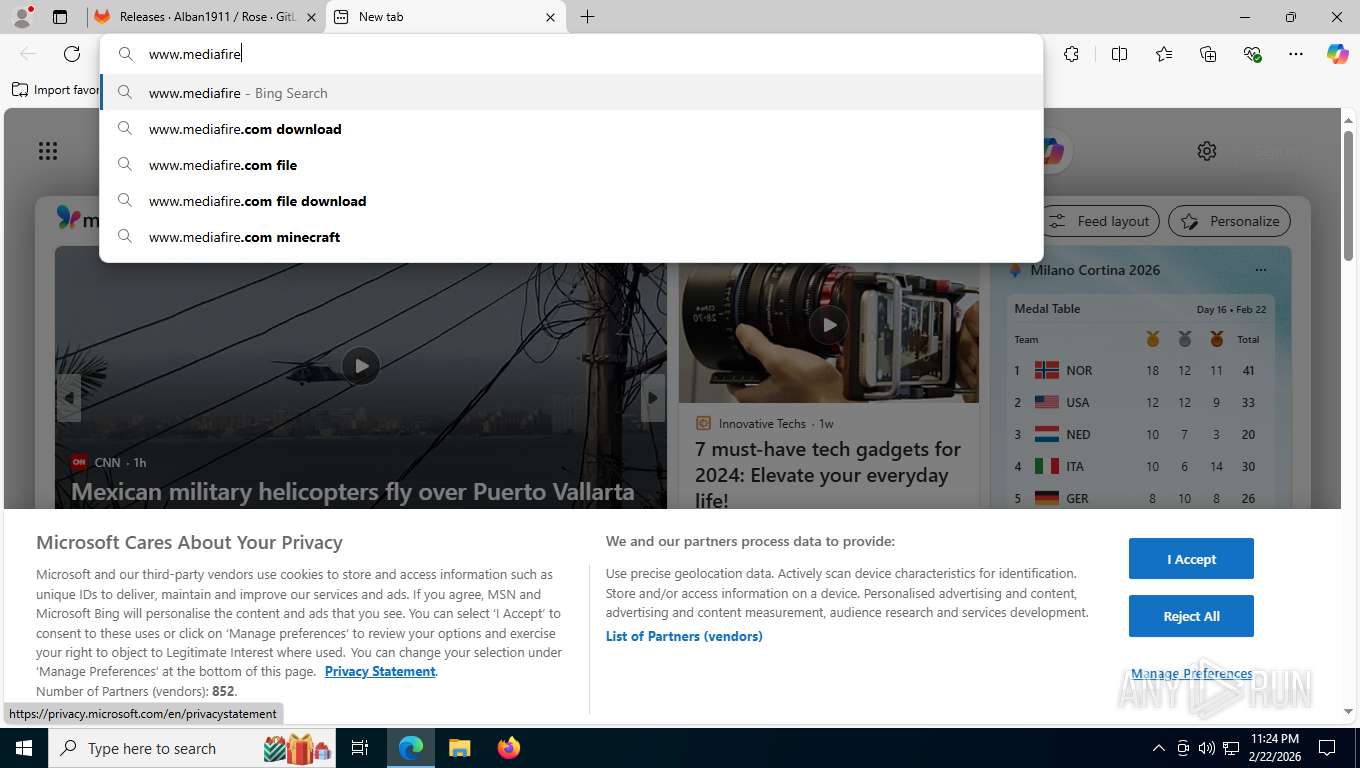1360x768 pixels.
Task: Open Browser essentials heart icon
Action: point(1252,54)
